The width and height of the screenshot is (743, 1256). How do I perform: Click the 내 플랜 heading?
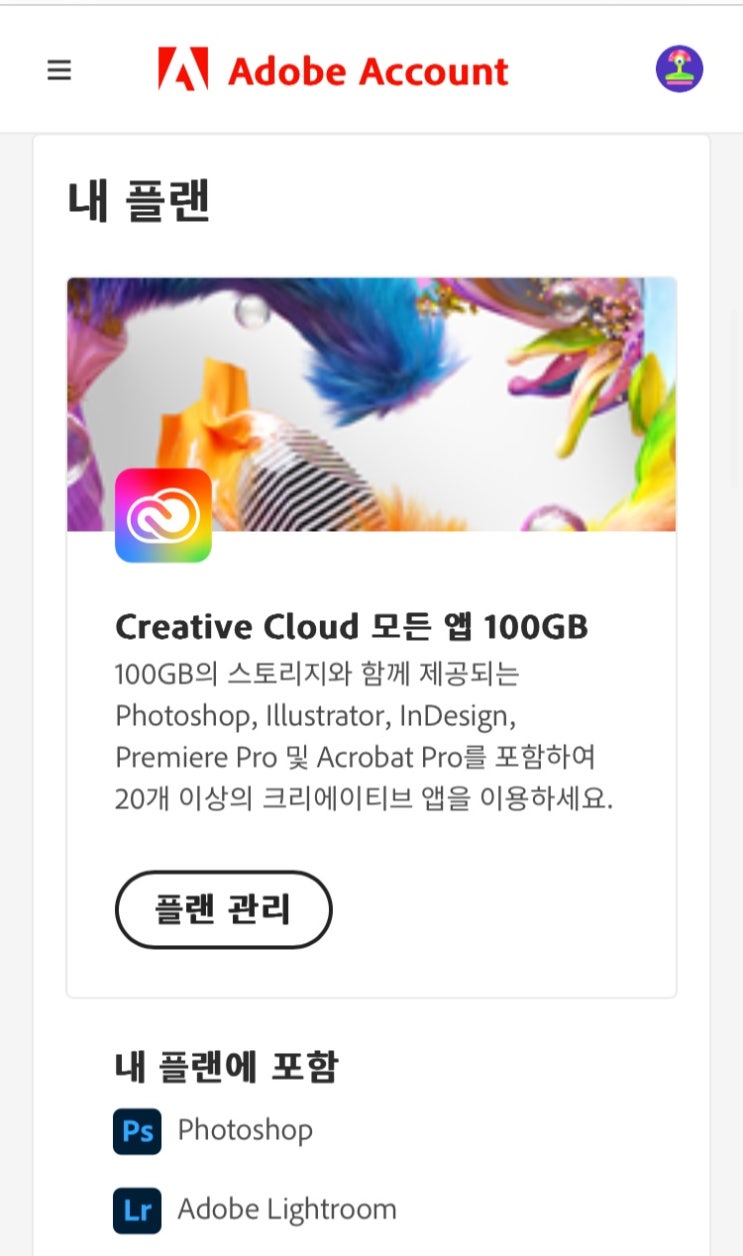coord(138,199)
